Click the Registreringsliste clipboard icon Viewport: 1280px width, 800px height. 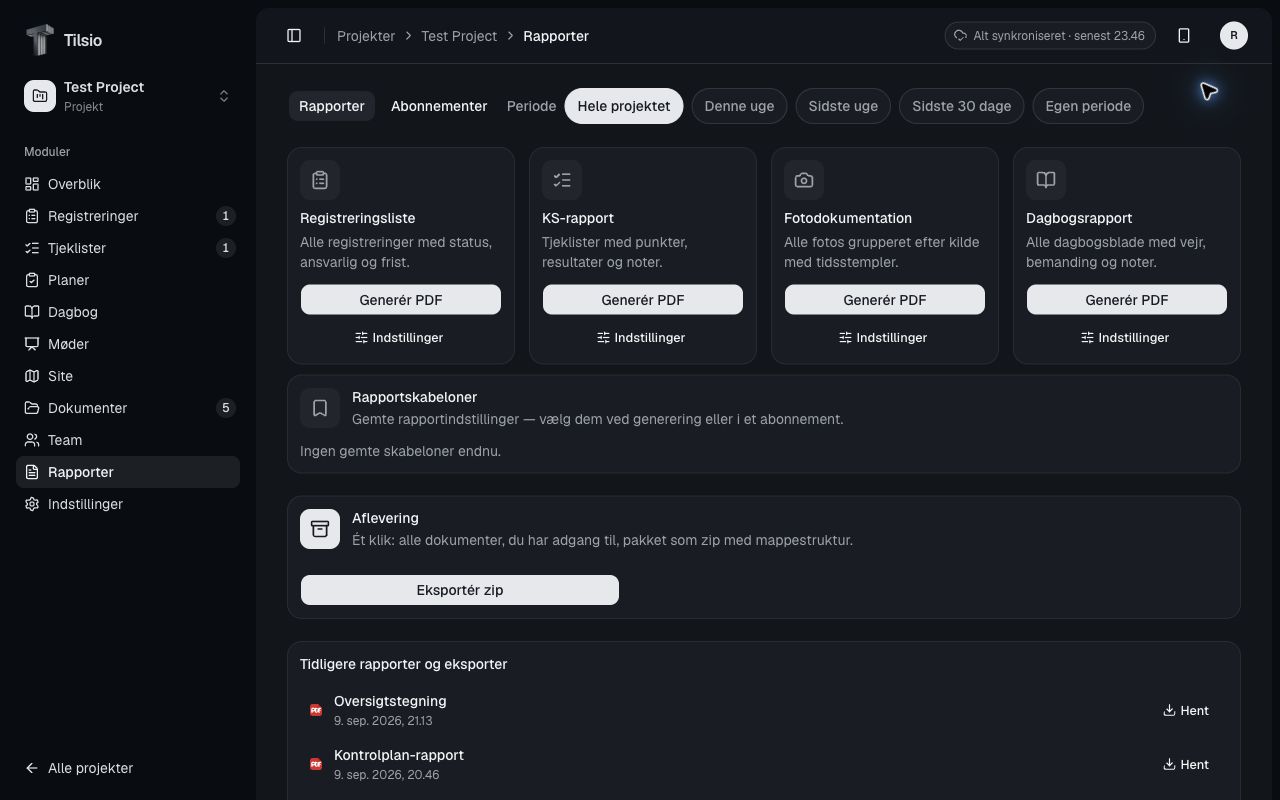click(320, 180)
